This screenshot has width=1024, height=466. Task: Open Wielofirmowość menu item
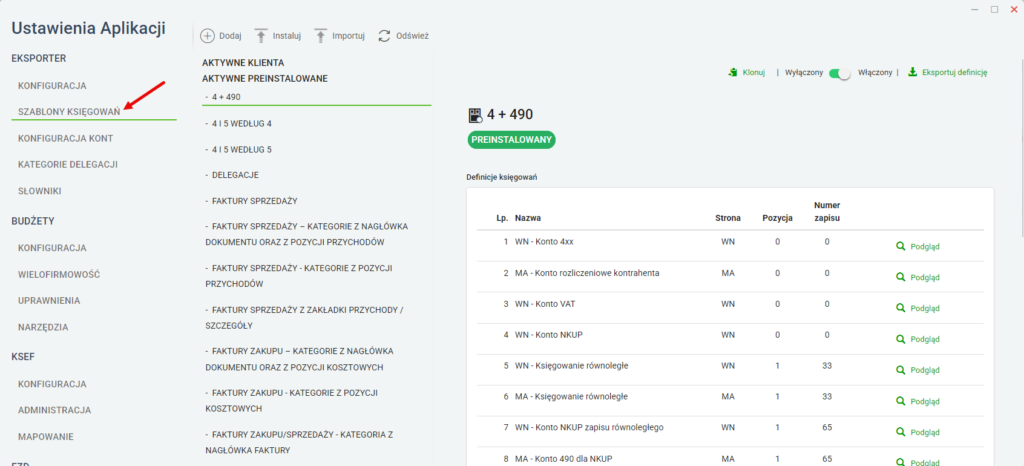59,275
